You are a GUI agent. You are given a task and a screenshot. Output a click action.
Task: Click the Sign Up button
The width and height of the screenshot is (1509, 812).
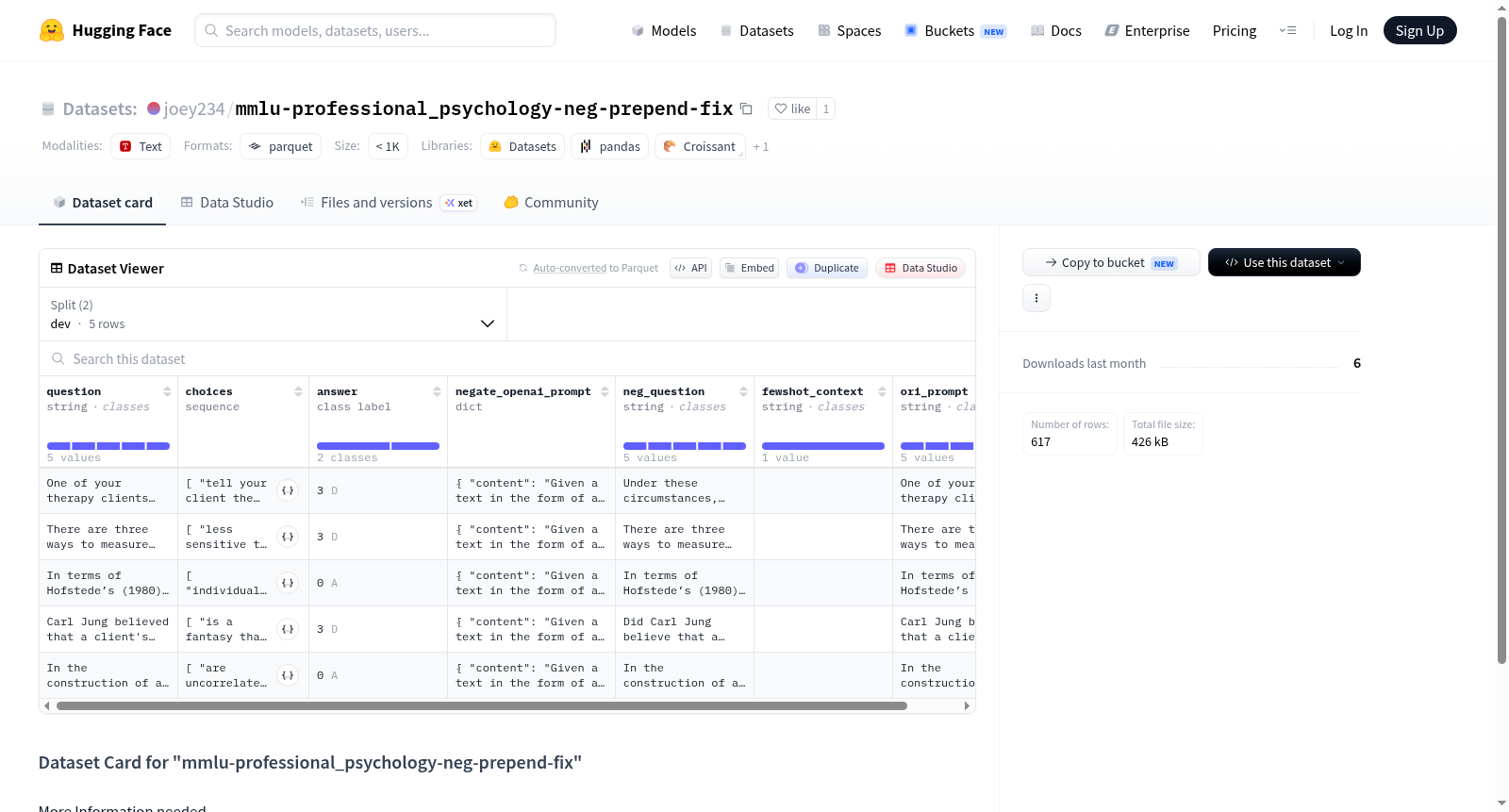[x=1419, y=30]
